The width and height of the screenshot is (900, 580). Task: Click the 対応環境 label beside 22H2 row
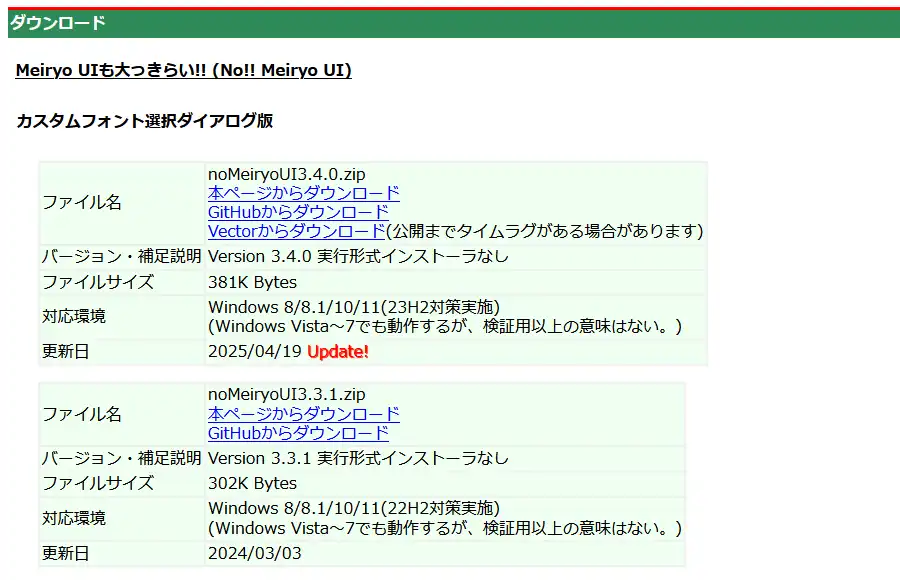(74, 517)
